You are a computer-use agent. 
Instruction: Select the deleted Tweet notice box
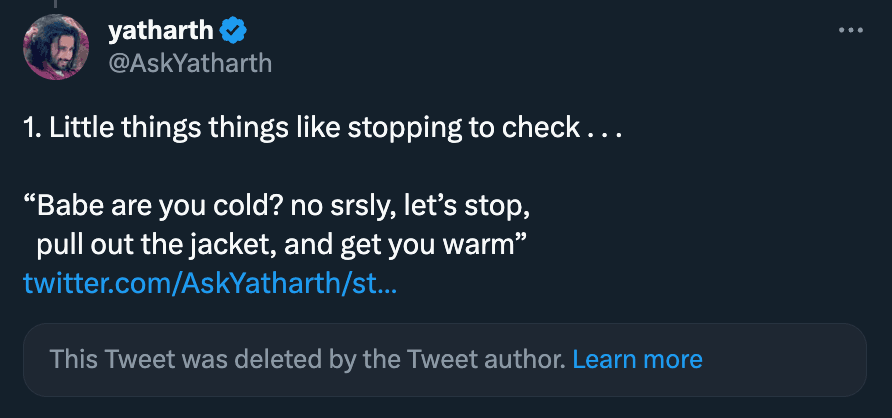pyautogui.click(x=444, y=358)
